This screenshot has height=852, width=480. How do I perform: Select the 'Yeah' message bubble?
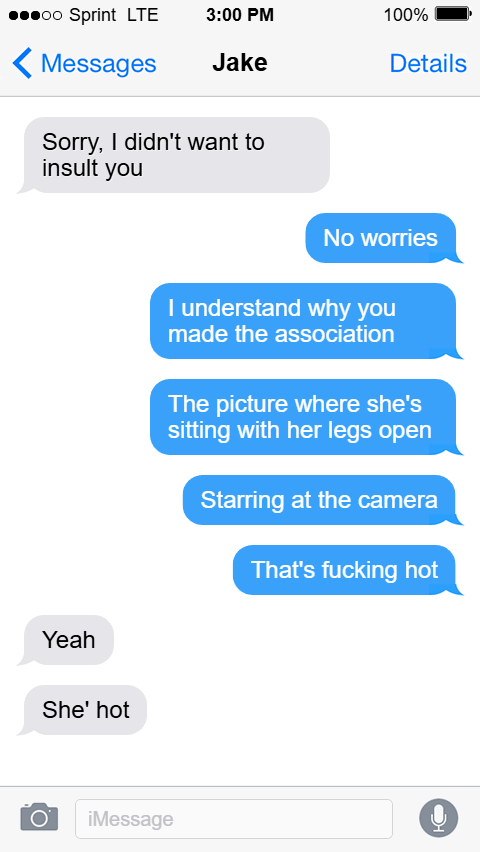[68, 640]
